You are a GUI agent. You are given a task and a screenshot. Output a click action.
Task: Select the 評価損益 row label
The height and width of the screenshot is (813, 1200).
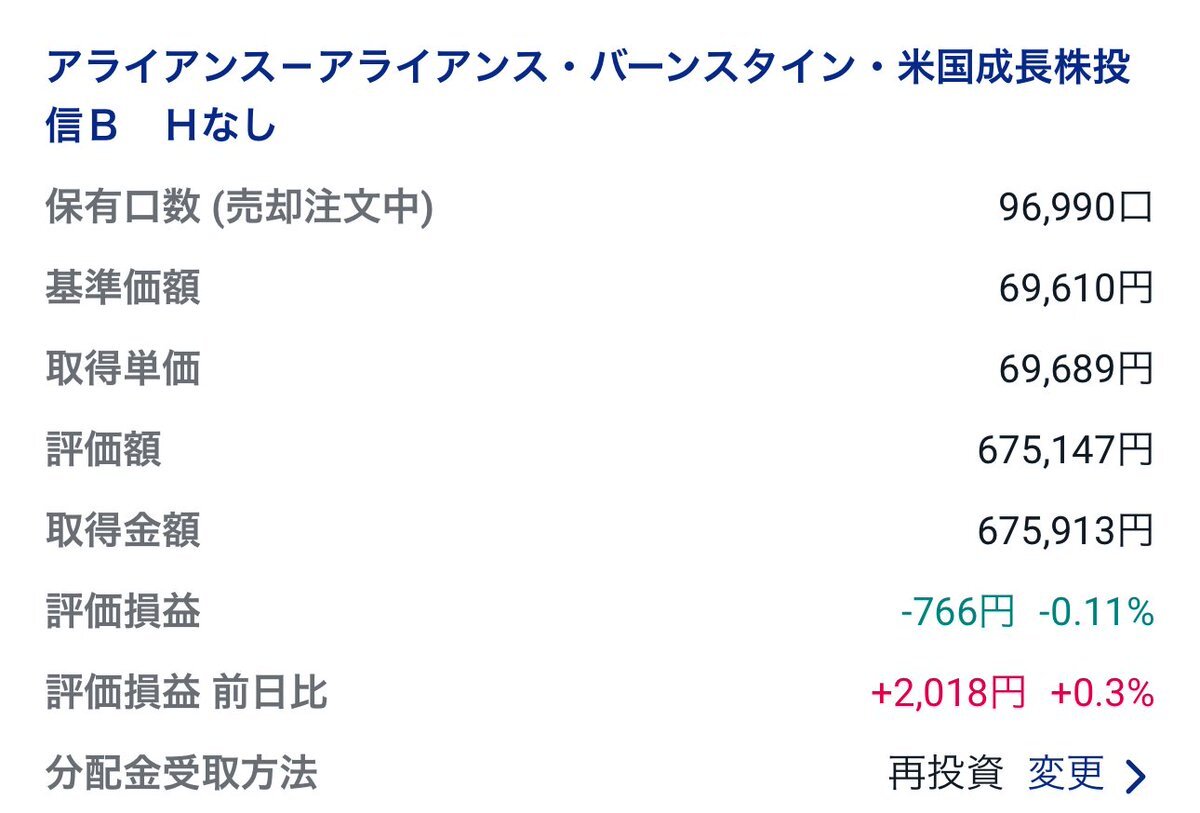point(123,612)
